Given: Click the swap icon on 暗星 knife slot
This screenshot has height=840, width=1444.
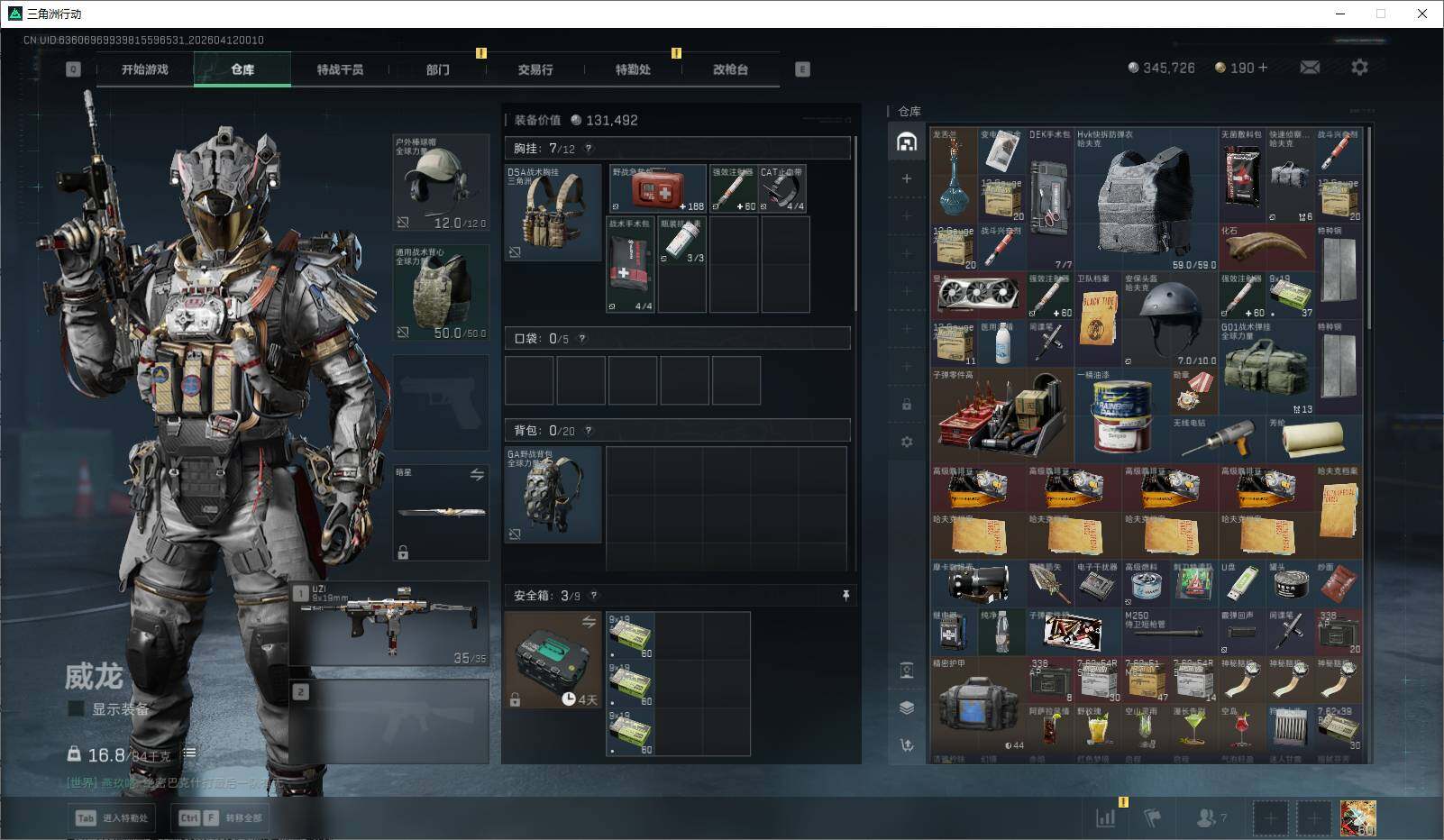Looking at the screenshot, I should [x=477, y=475].
